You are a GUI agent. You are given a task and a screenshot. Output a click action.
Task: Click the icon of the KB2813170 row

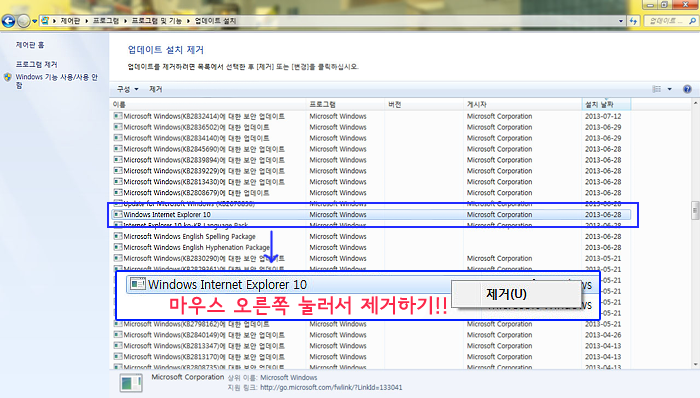click(x=118, y=356)
